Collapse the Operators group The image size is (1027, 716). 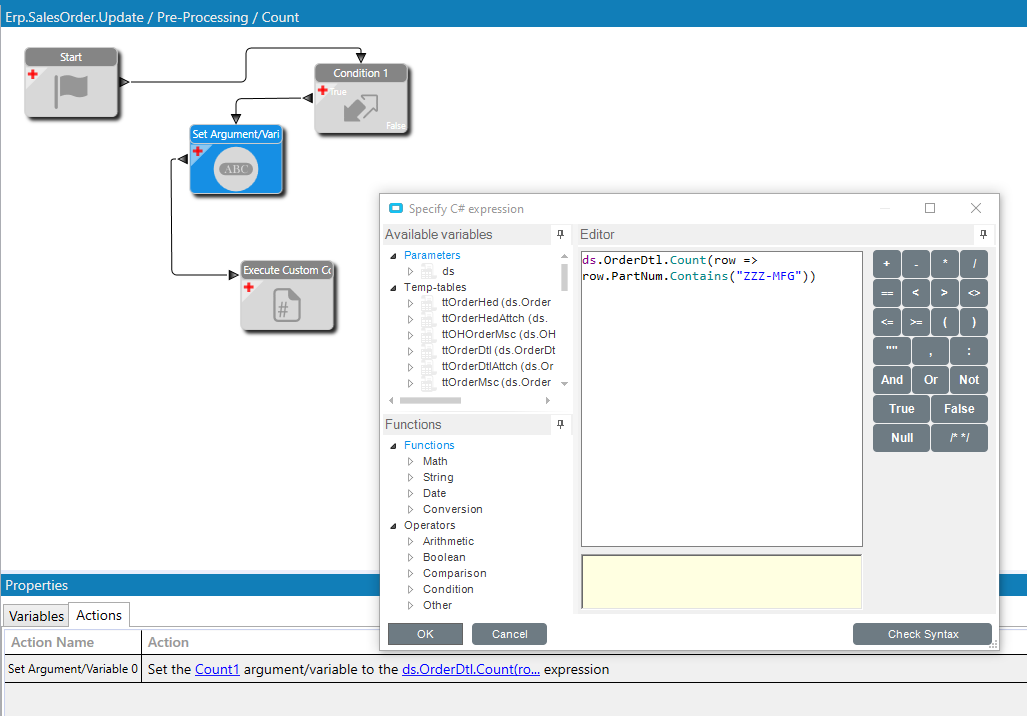pos(393,526)
